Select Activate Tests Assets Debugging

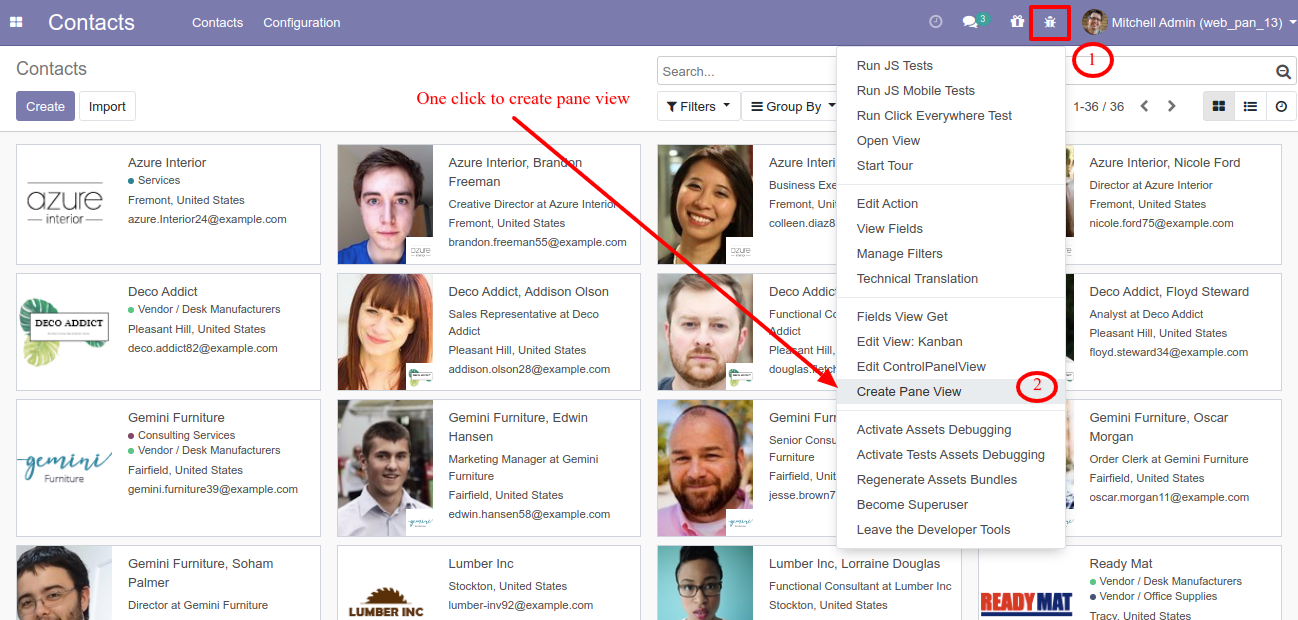click(951, 455)
